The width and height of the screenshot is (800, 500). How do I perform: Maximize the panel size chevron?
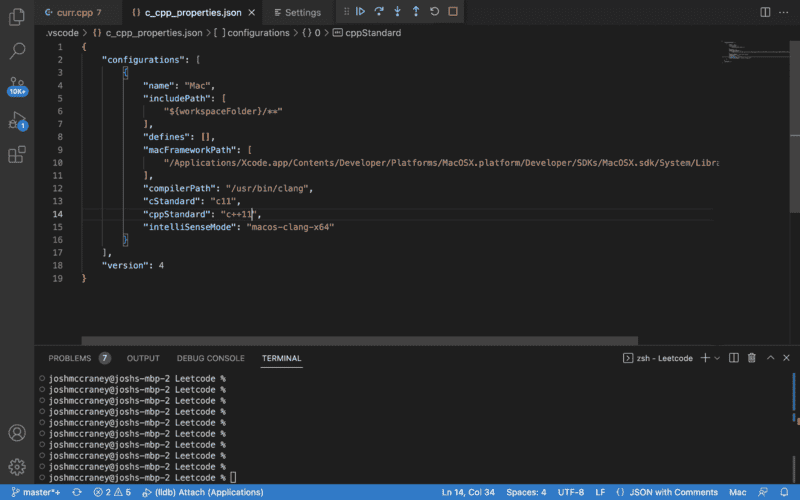click(770, 358)
